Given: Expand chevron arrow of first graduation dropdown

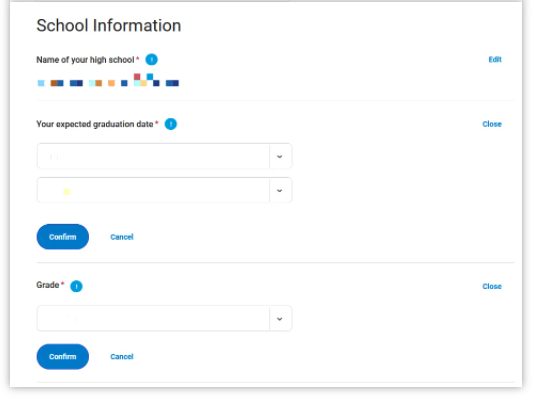Looking at the screenshot, I should pos(280,157).
